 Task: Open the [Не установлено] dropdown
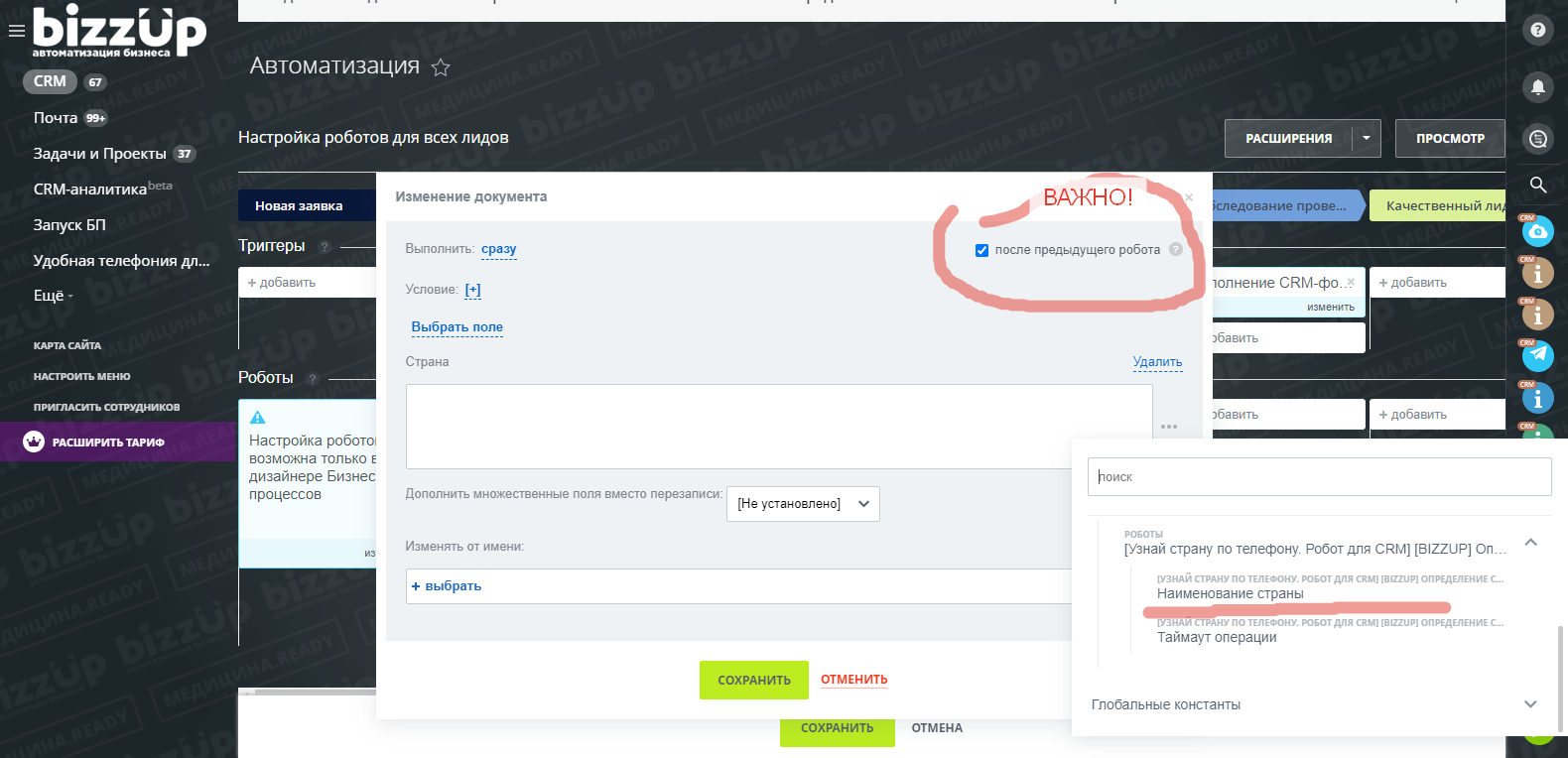pos(803,504)
